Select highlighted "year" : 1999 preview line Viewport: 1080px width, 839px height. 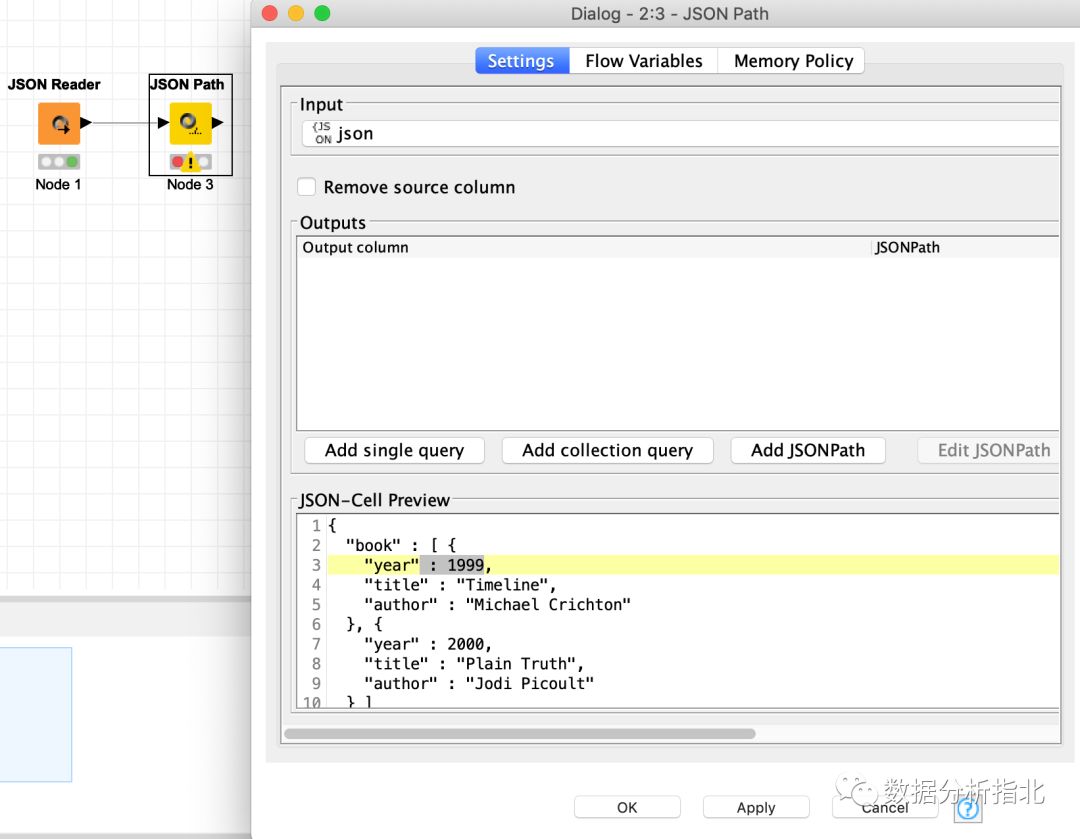click(x=693, y=565)
